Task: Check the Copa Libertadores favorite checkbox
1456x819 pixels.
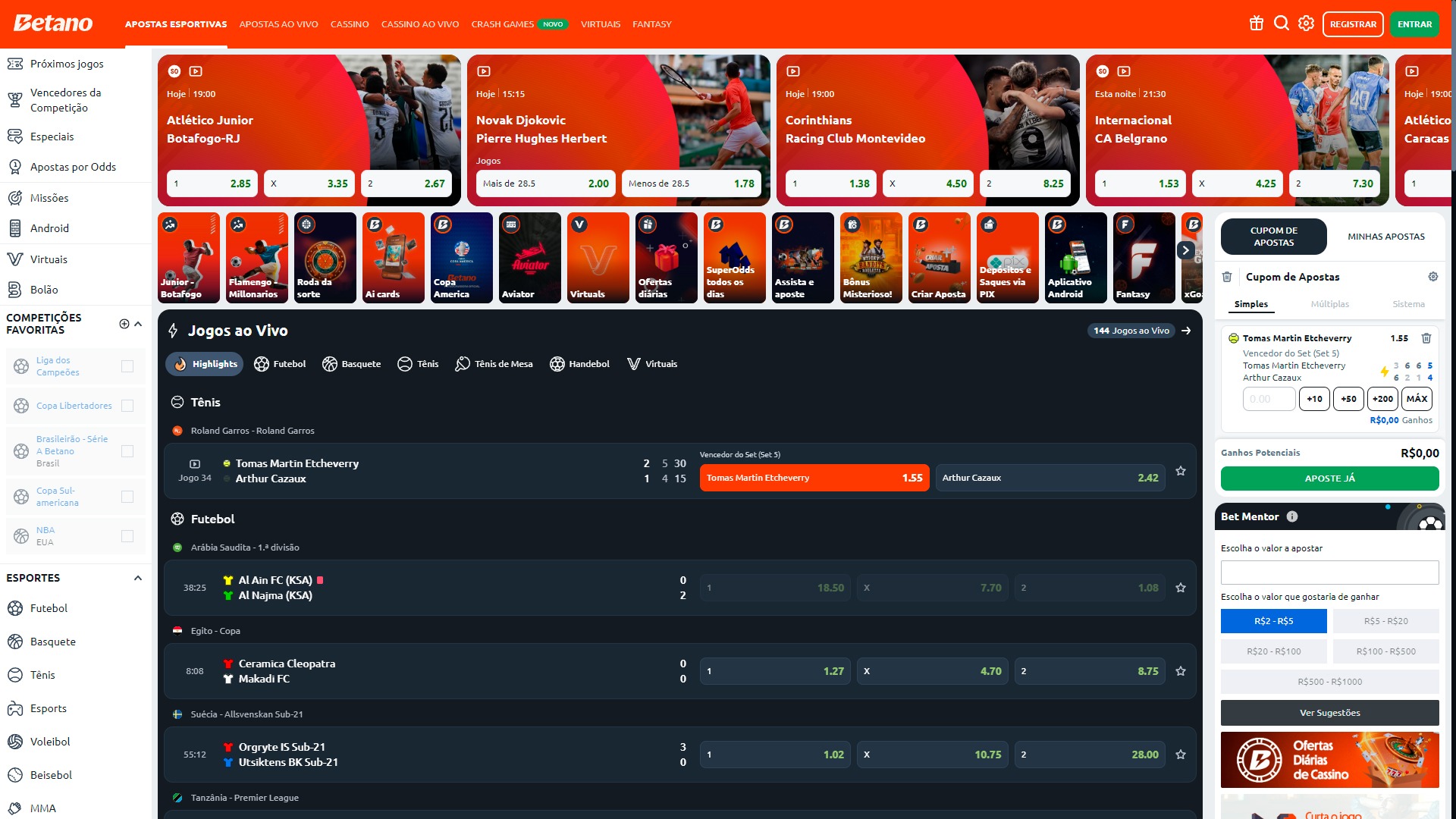Action: [x=127, y=406]
